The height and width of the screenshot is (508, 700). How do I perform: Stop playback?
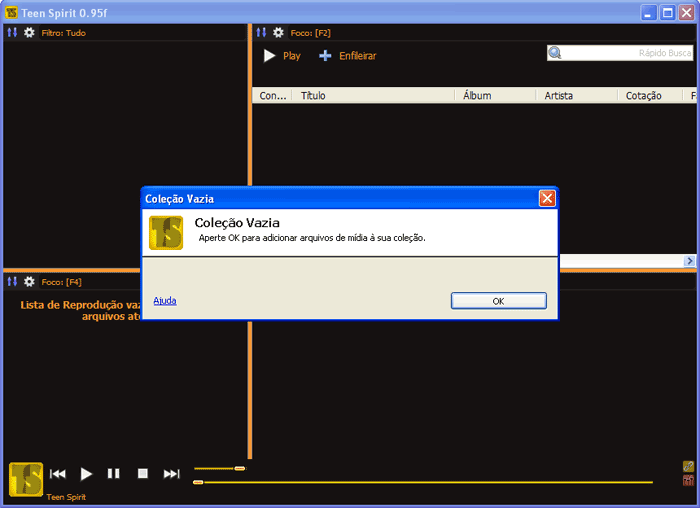point(142,474)
